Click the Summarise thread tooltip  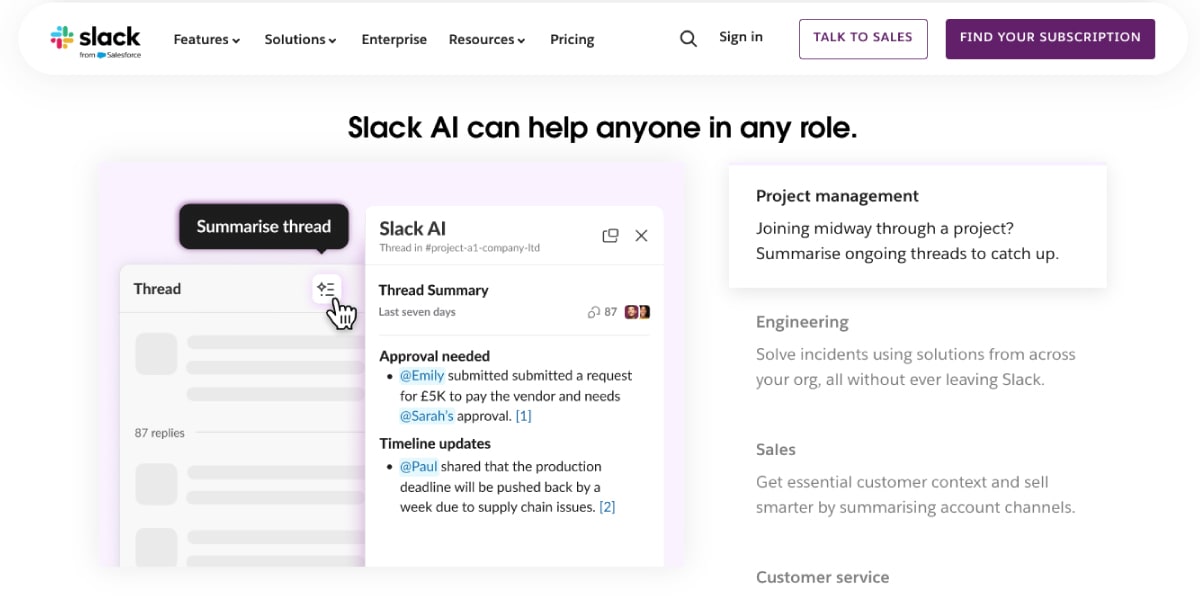click(264, 226)
